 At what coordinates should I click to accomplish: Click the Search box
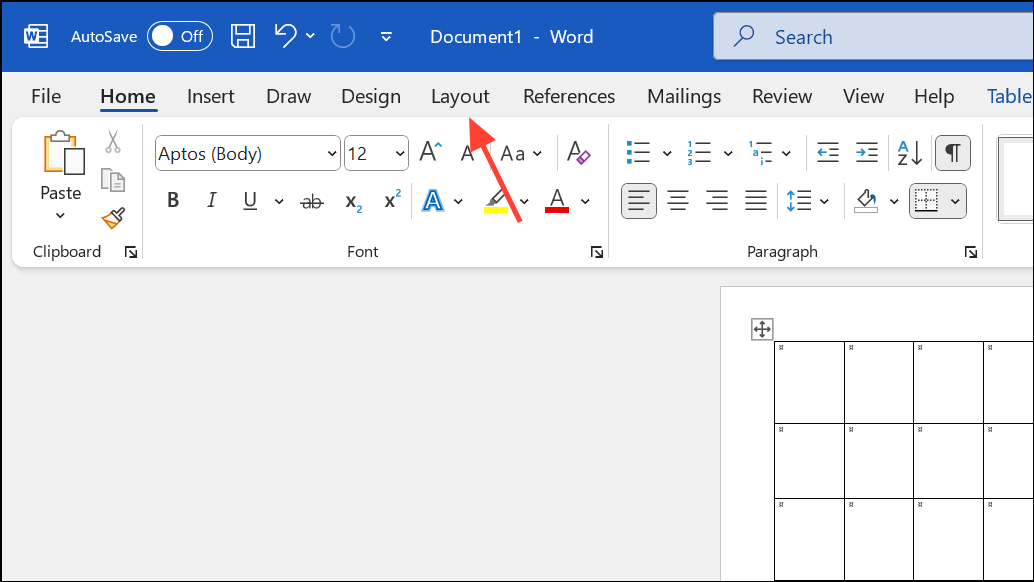click(x=874, y=37)
